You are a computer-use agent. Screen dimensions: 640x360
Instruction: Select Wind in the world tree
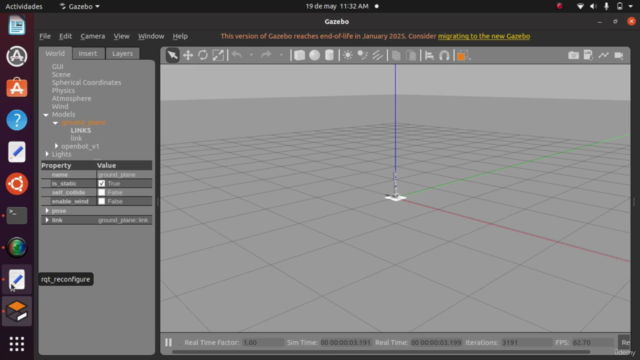(60, 107)
